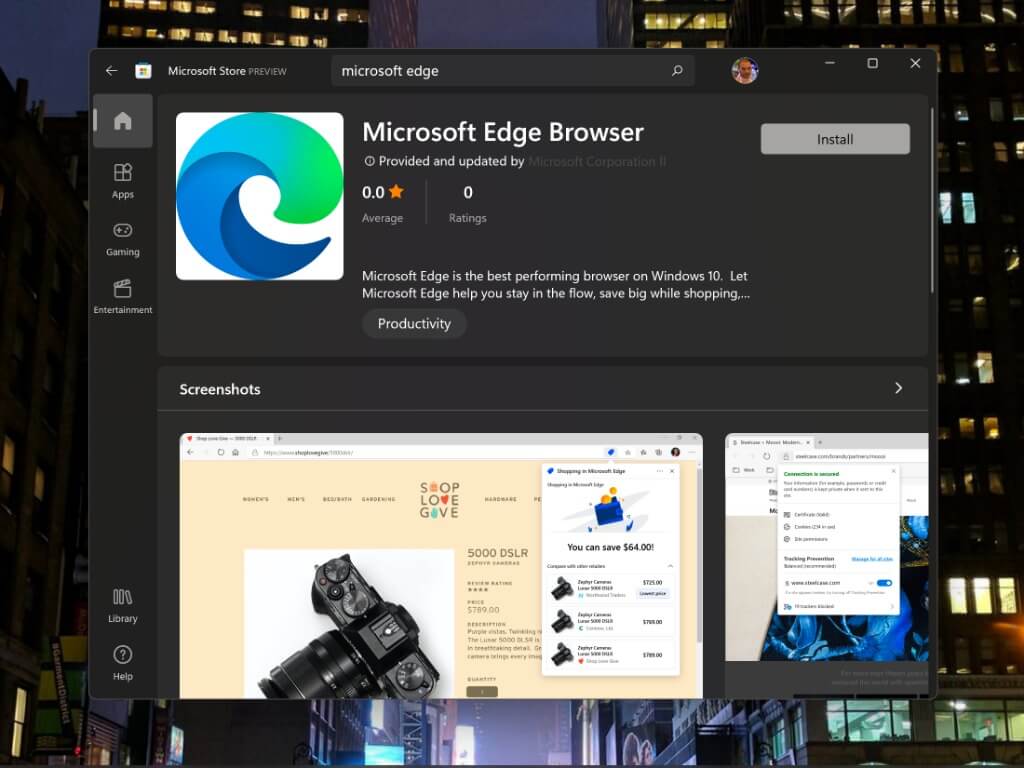Click the Microsoft Edge description text
The width and height of the screenshot is (1024, 768).
556,285
